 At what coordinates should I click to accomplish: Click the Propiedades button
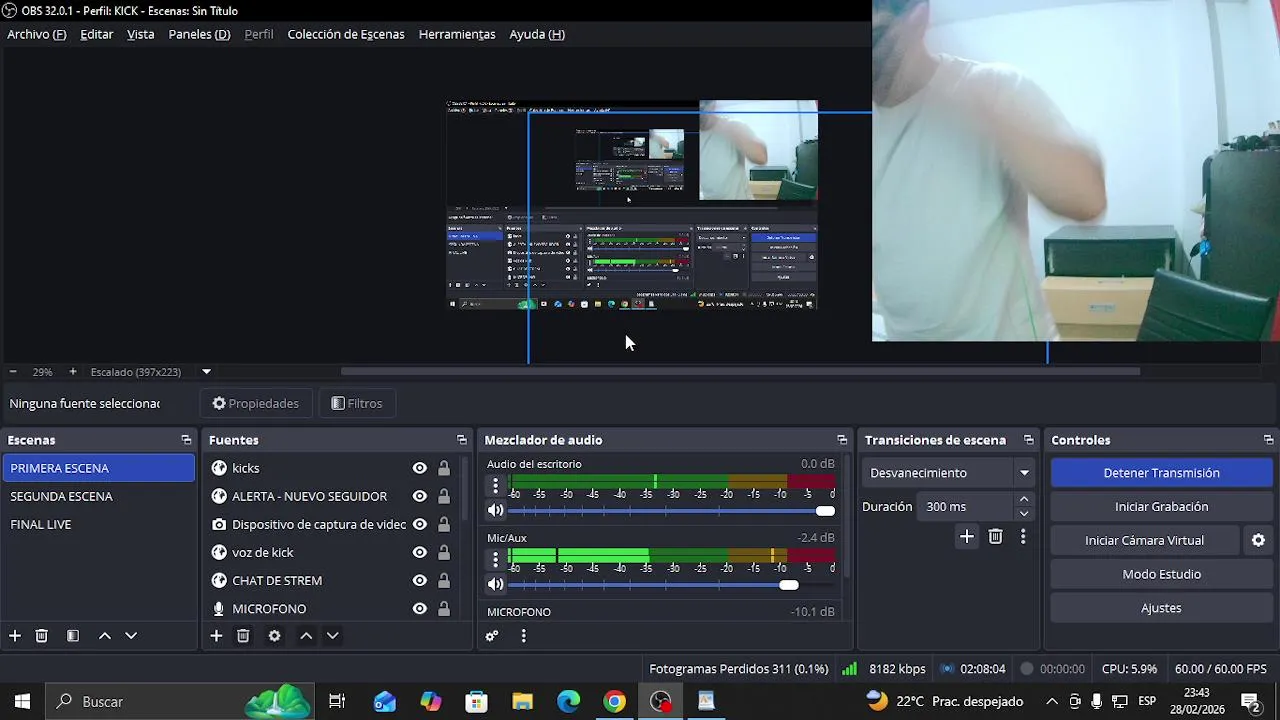click(256, 404)
